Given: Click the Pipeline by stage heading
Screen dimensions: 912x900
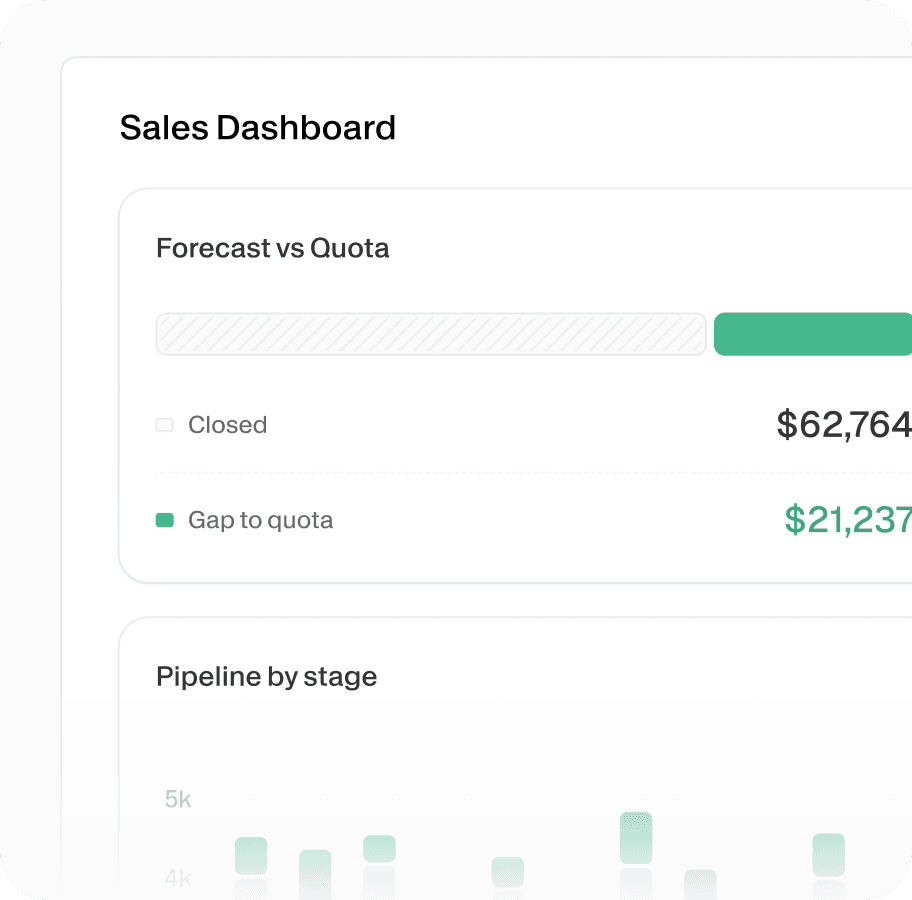Looking at the screenshot, I should pyautogui.click(x=267, y=677).
